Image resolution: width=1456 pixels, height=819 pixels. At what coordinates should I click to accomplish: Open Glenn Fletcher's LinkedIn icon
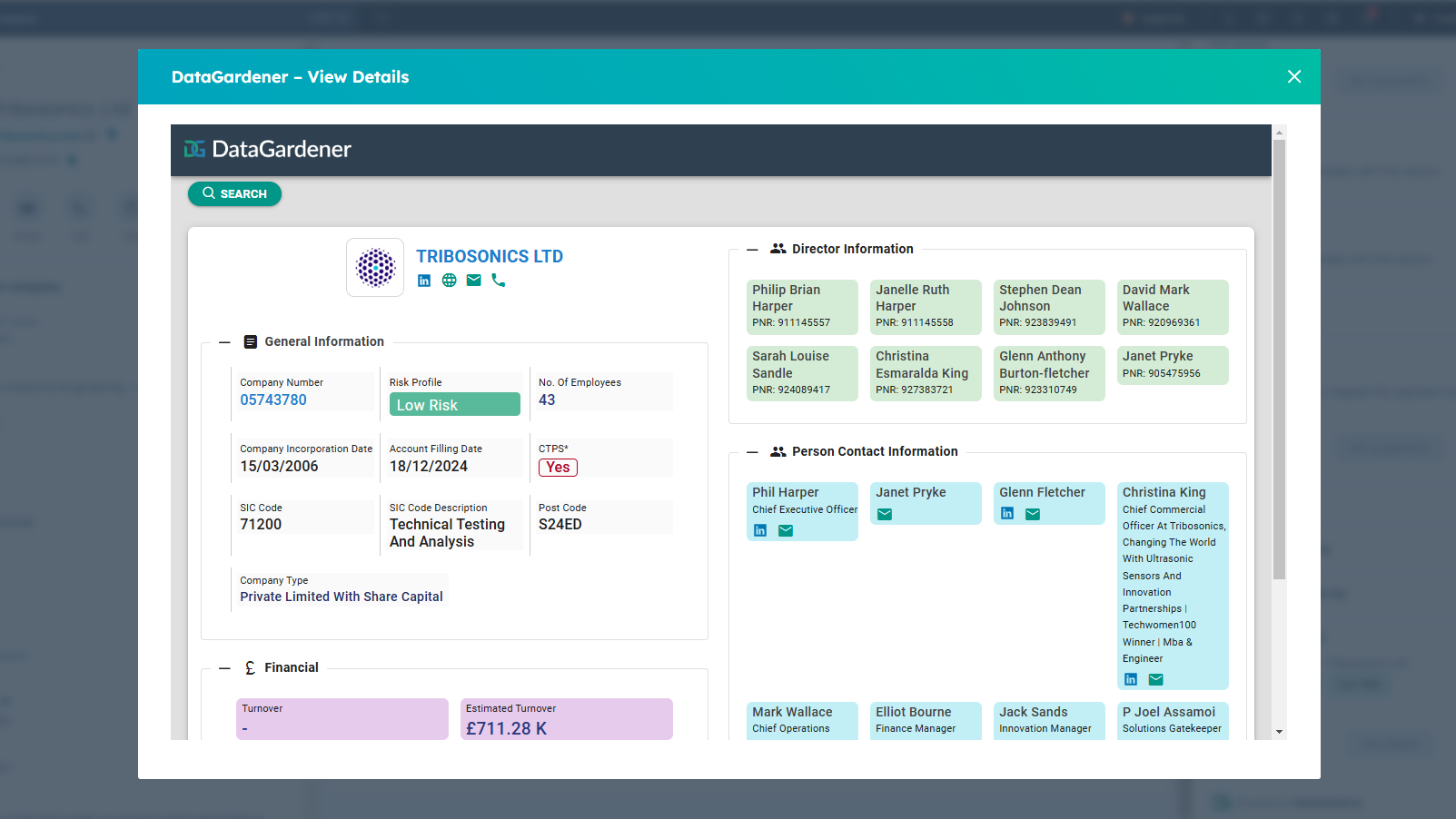coord(1007,514)
